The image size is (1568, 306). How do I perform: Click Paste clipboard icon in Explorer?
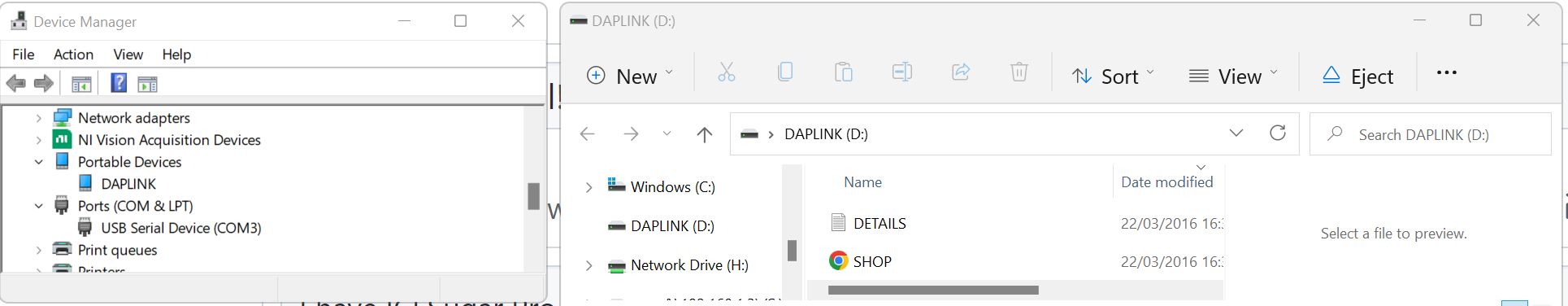pyautogui.click(x=844, y=72)
